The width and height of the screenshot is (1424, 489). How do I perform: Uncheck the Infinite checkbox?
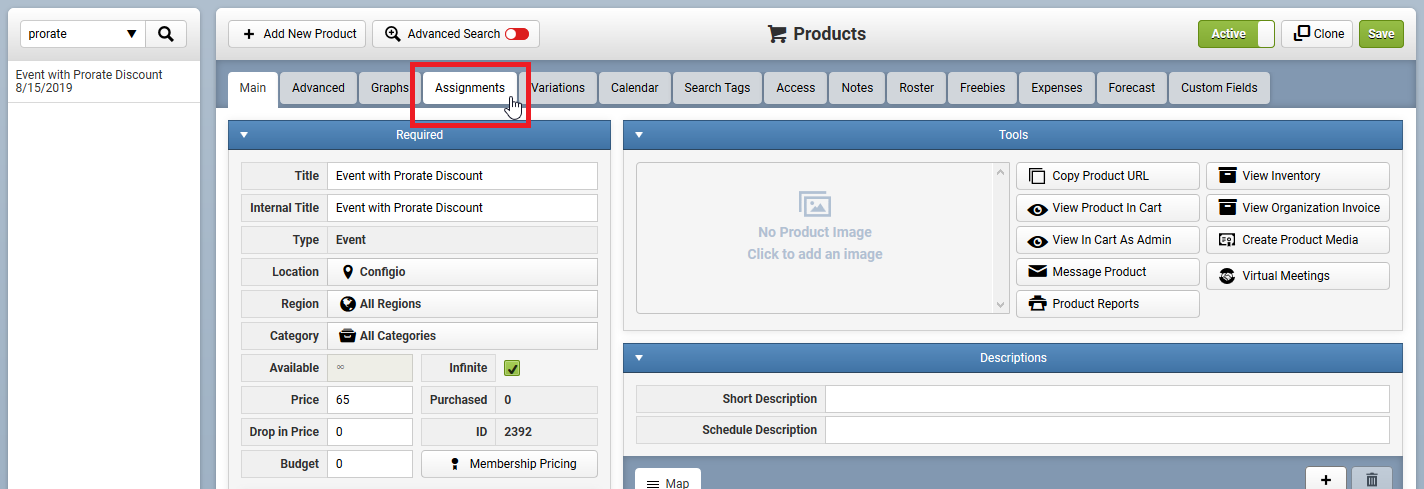512,368
